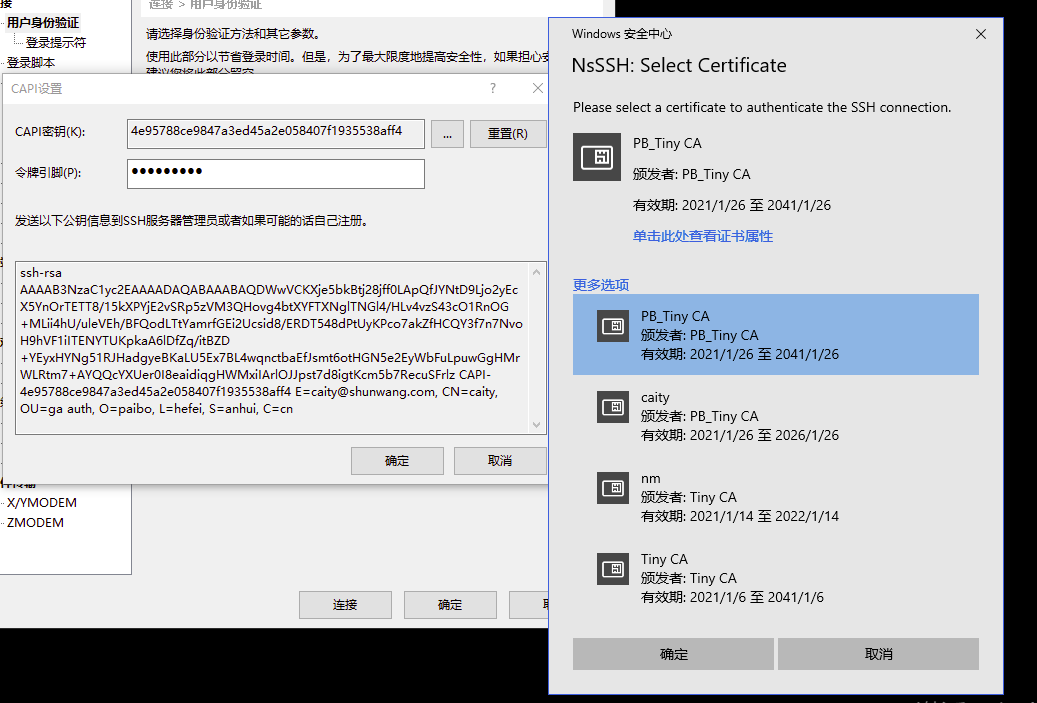Select ZMODEM tree item
The width and height of the screenshot is (1037, 703).
tap(35, 522)
